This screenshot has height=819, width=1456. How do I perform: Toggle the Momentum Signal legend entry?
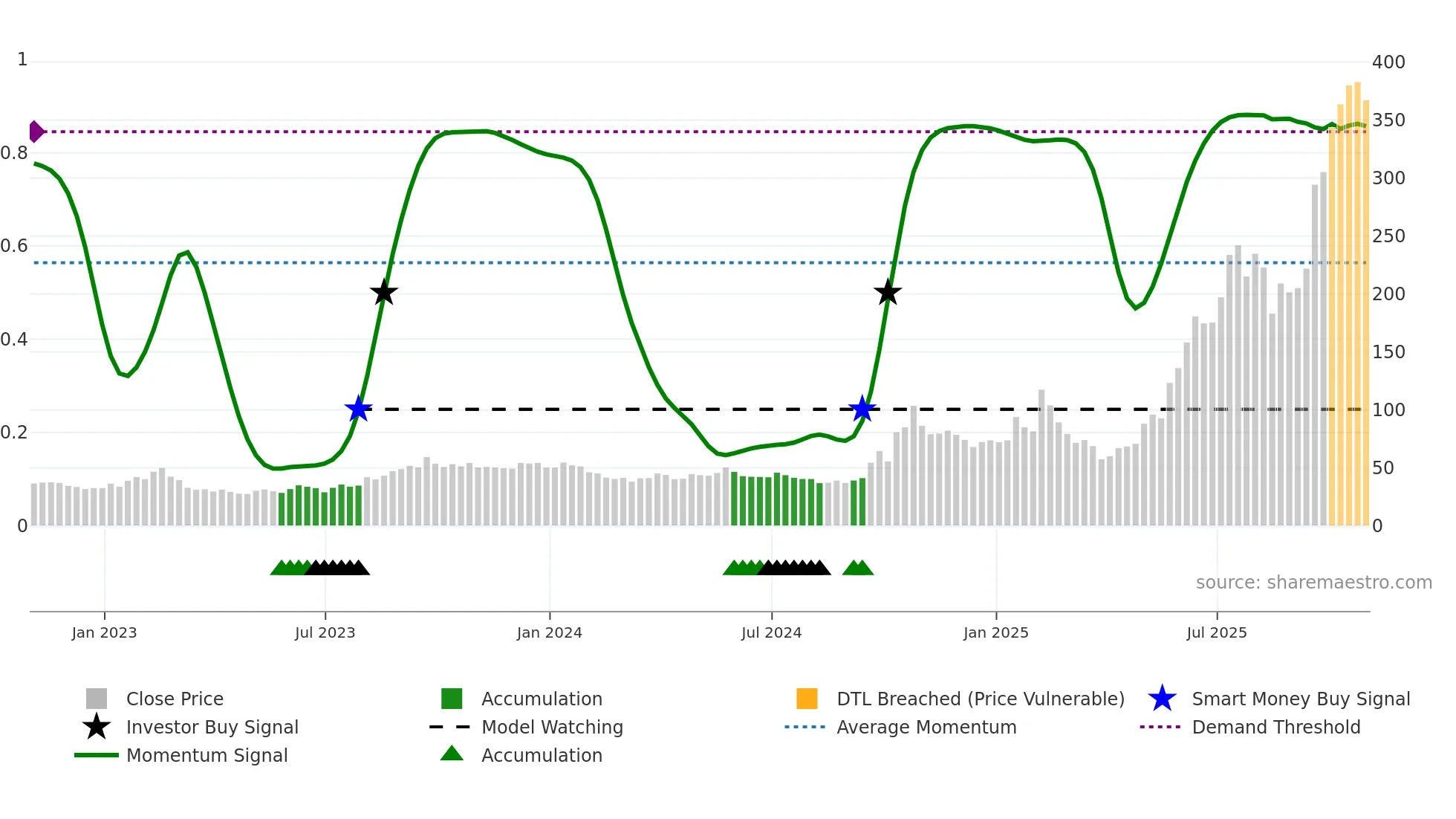pos(207,755)
